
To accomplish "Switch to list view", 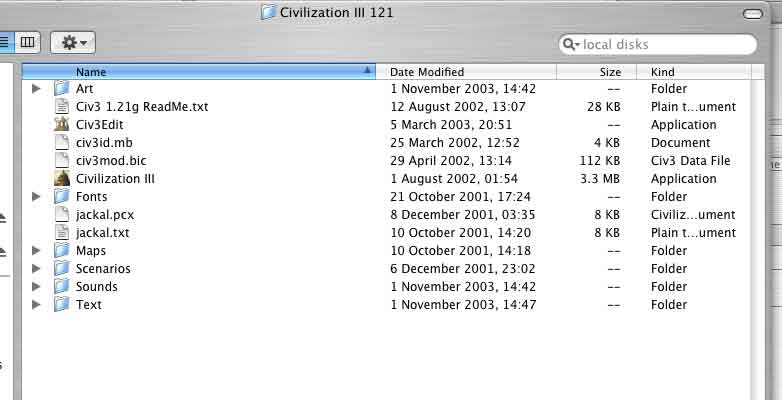I will (x=6, y=42).
